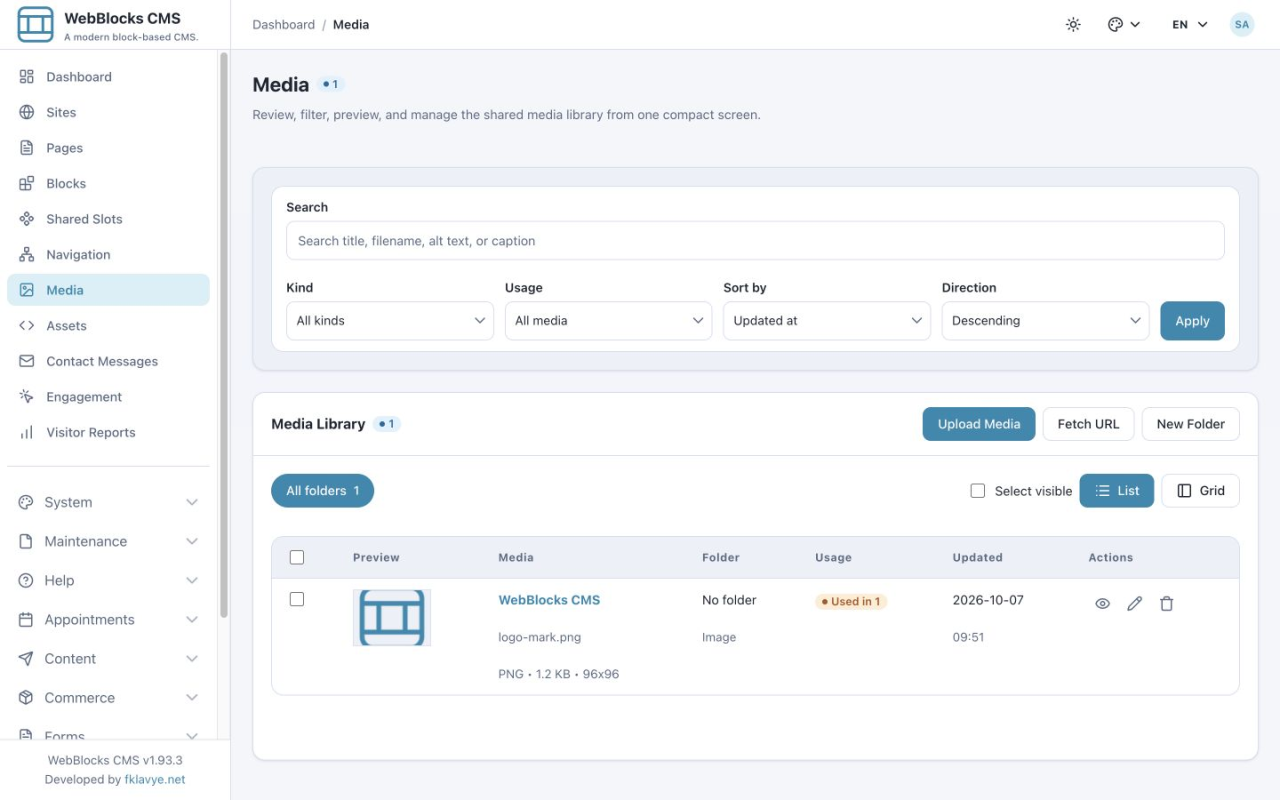Screen dimensions: 1280x800
Task: Preview WebBlocks CMS media with eye icon
Action: 1102,604
